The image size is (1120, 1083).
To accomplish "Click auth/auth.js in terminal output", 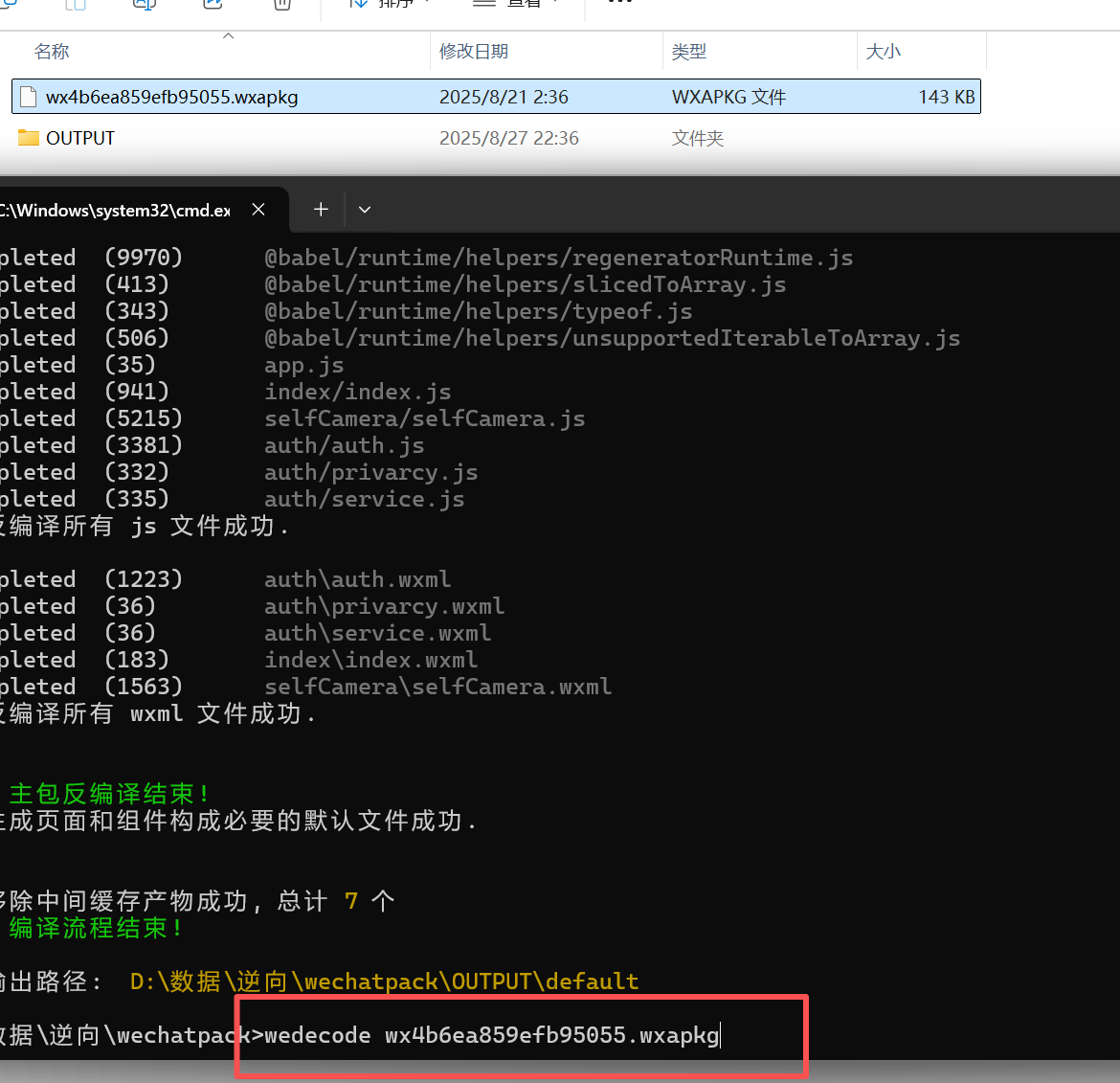I will 345,445.
